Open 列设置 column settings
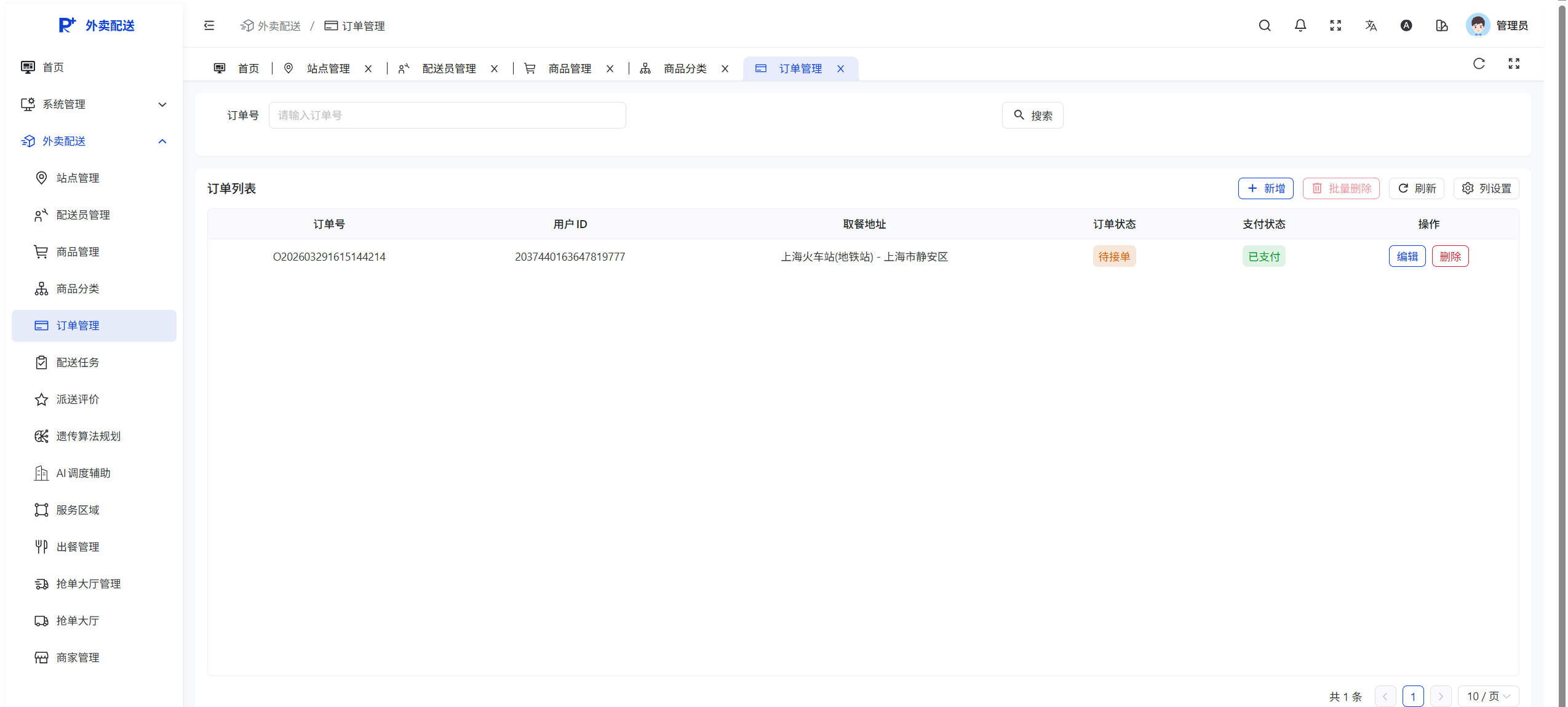Viewport: 1568px width, 707px height. point(1486,188)
